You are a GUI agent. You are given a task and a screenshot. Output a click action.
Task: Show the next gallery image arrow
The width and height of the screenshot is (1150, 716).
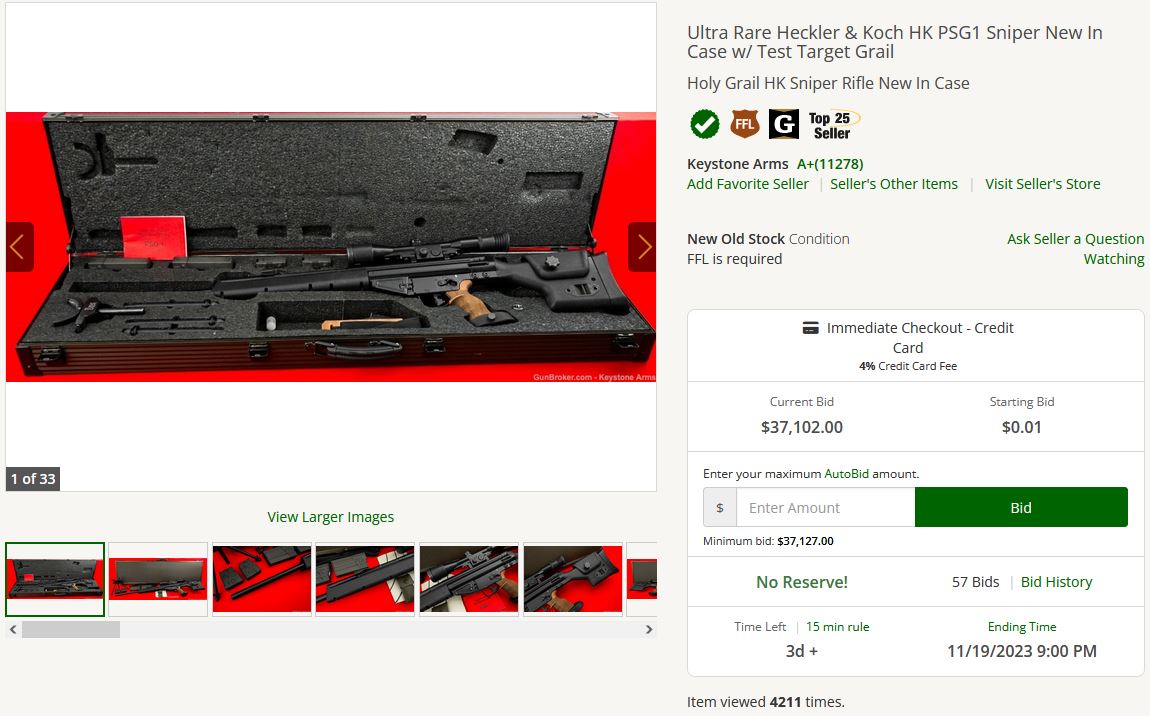[x=643, y=247]
